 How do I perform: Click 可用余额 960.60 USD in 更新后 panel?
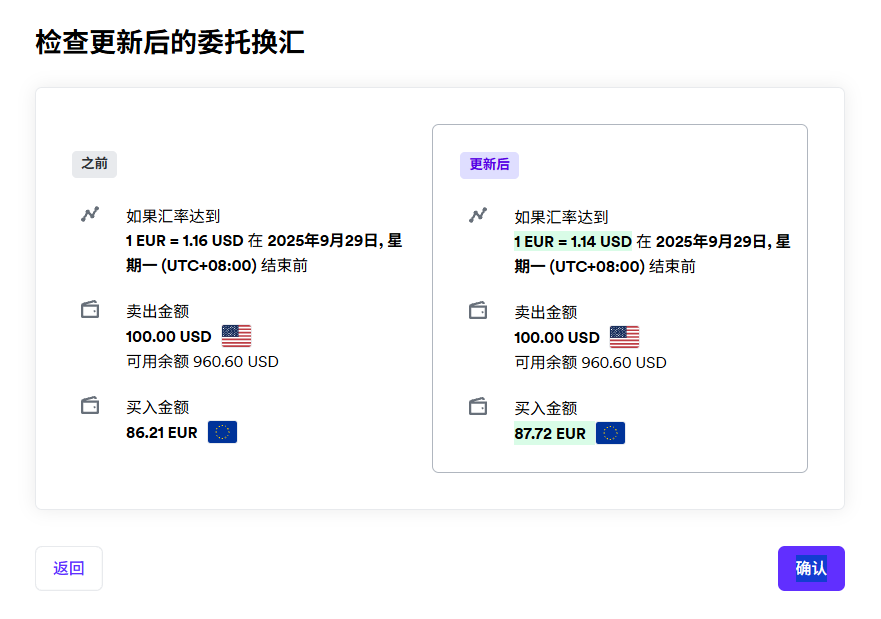pyautogui.click(x=591, y=362)
